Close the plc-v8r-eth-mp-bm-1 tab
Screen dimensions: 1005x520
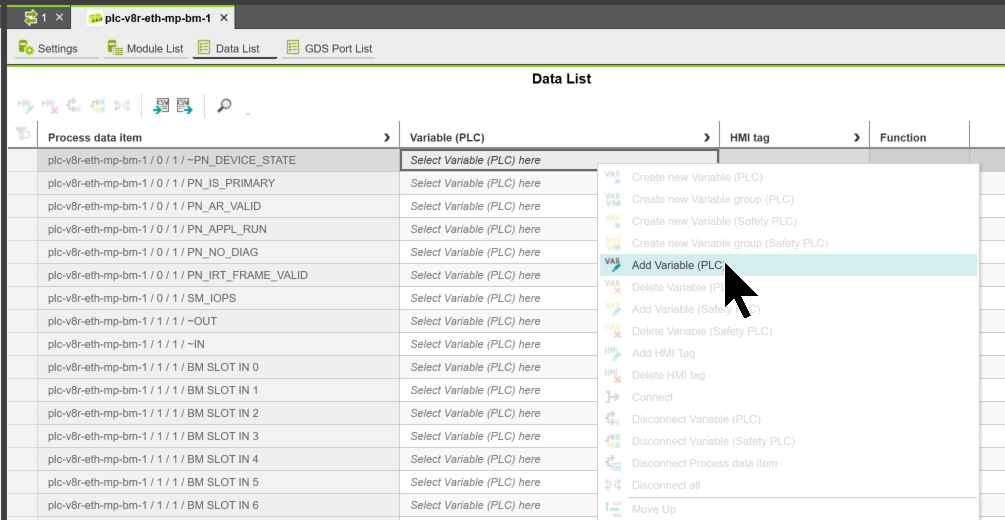click(x=224, y=18)
